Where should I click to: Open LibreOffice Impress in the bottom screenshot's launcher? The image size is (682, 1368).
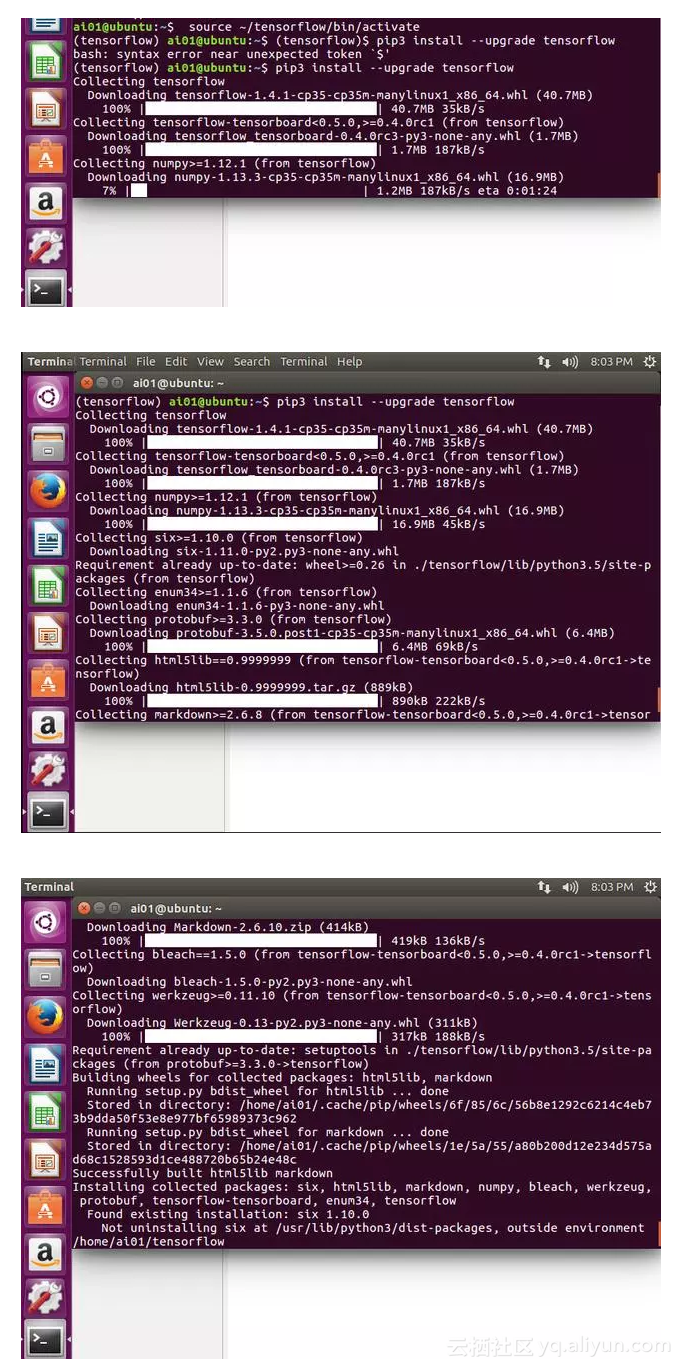(x=45, y=1158)
